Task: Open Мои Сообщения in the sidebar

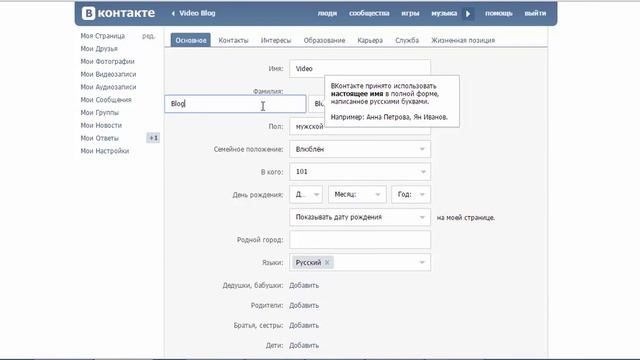Action: (x=106, y=100)
